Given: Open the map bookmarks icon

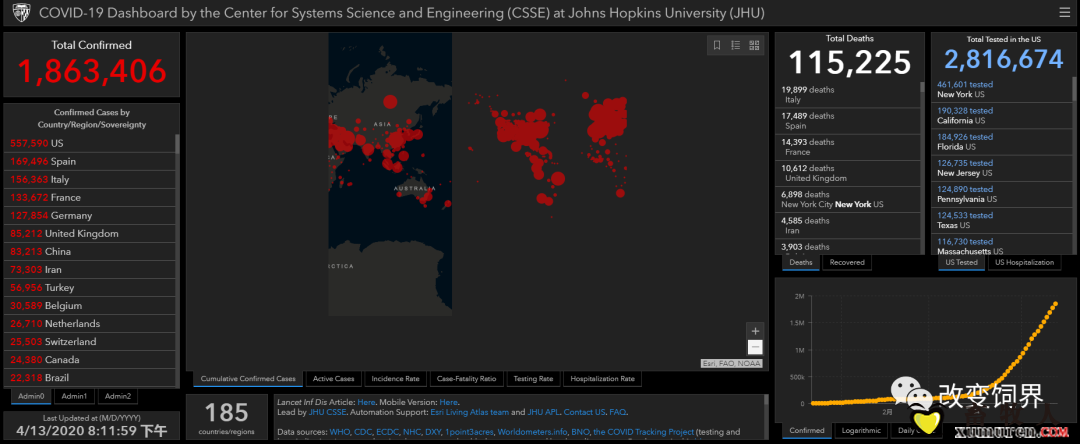Looking at the screenshot, I should (717, 45).
